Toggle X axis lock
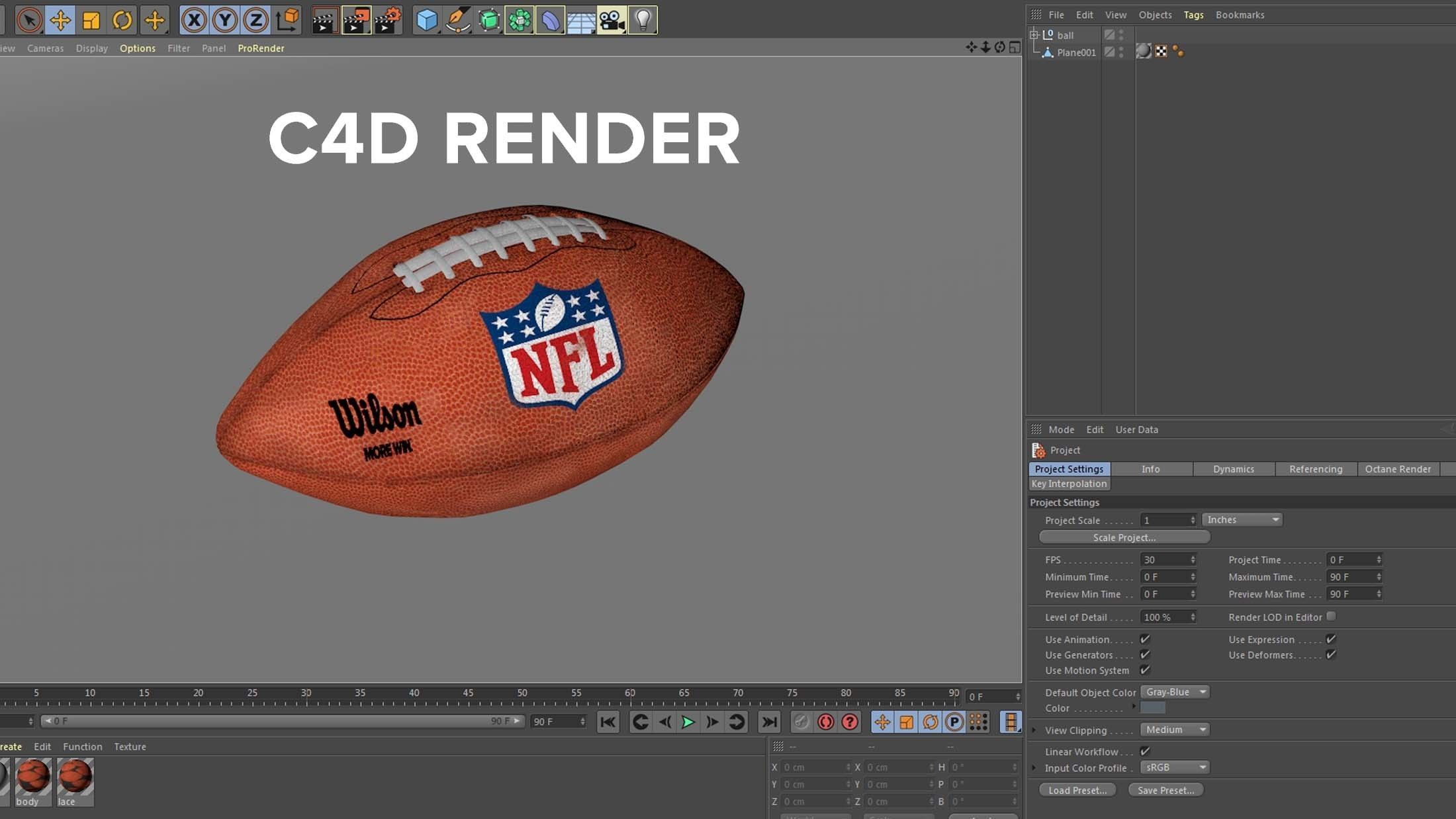The height and width of the screenshot is (819, 1456). (194, 20)
